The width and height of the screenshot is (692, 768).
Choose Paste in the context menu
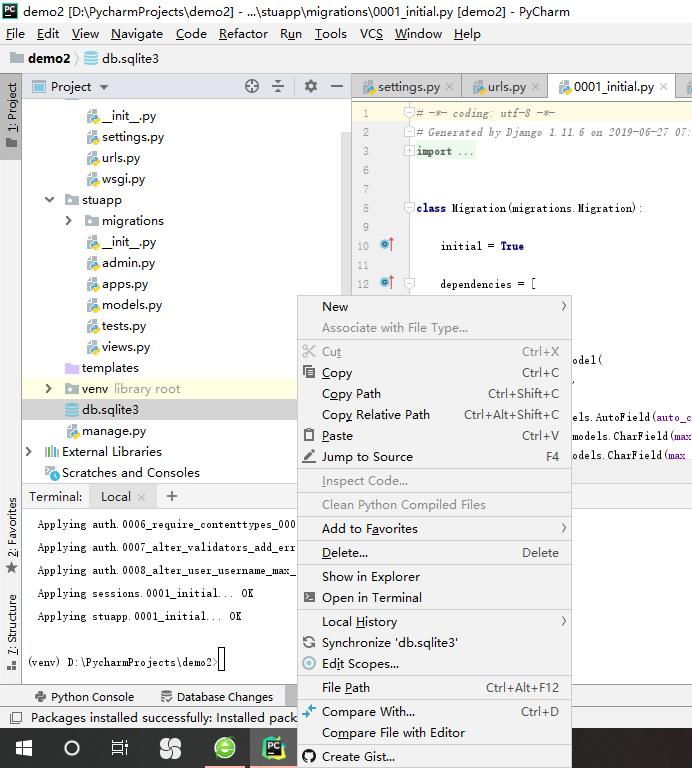coord(434,436)
